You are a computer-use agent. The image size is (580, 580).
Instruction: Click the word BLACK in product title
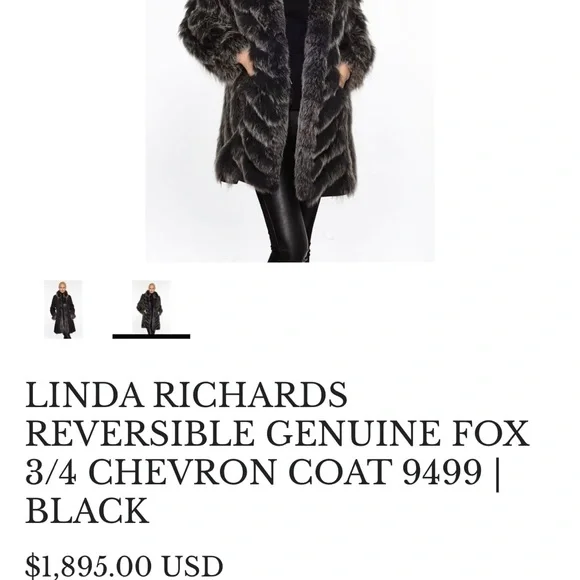pos(87,510)
